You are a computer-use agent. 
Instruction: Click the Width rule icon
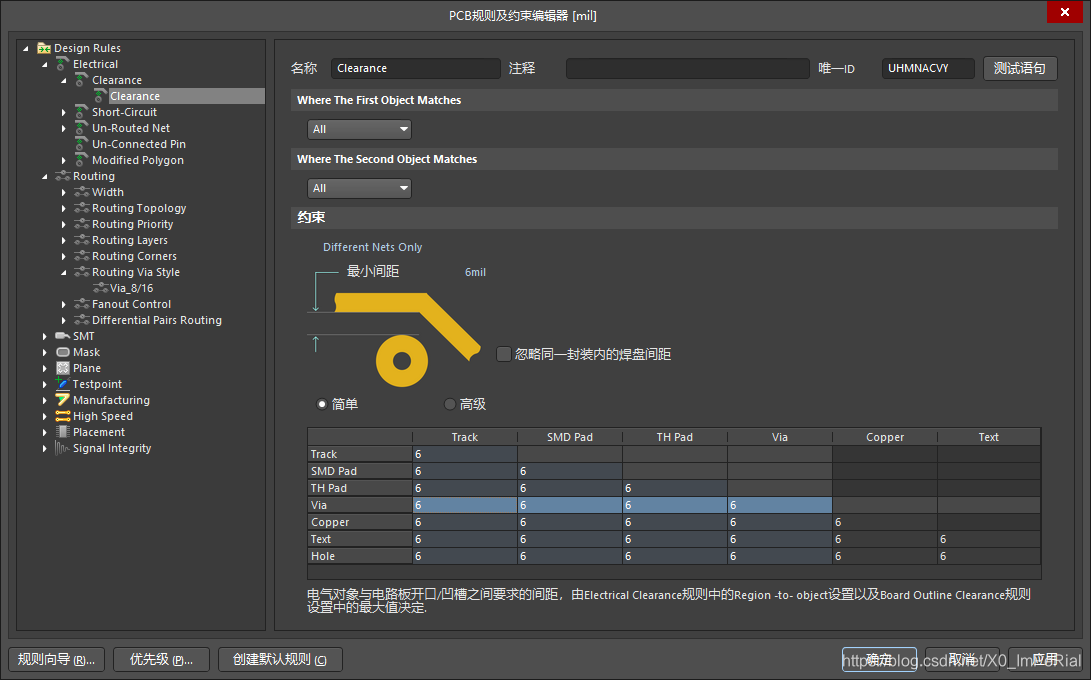(x=81, y=192)
